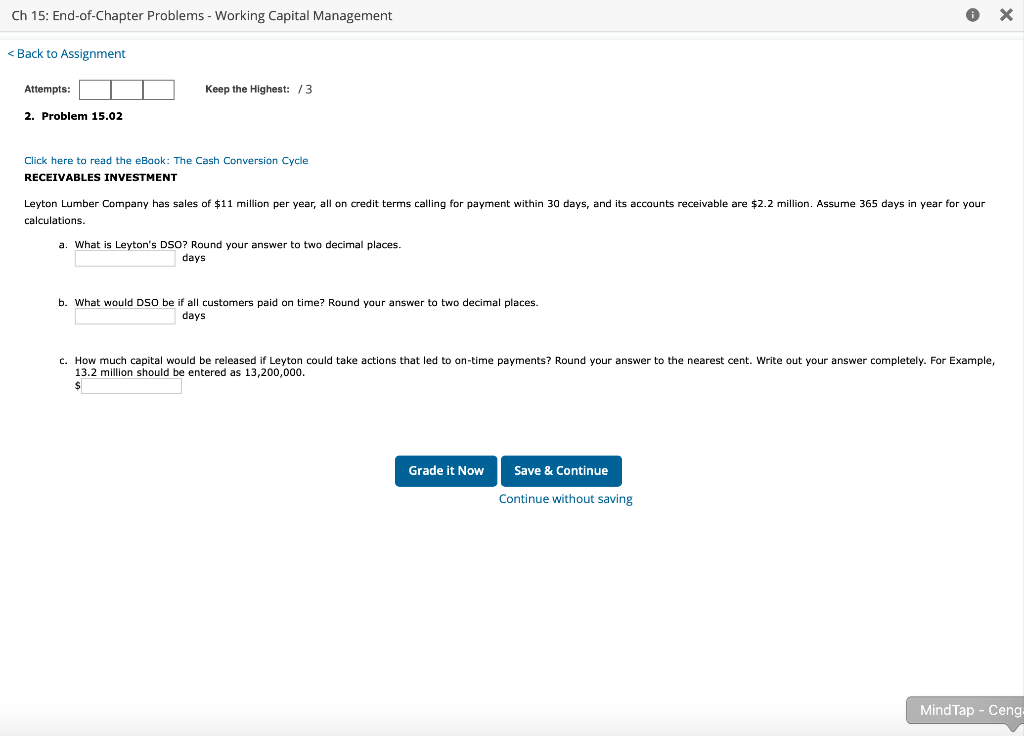Click the capital released dollar field

pyautogui.click(x=131, y=386)
